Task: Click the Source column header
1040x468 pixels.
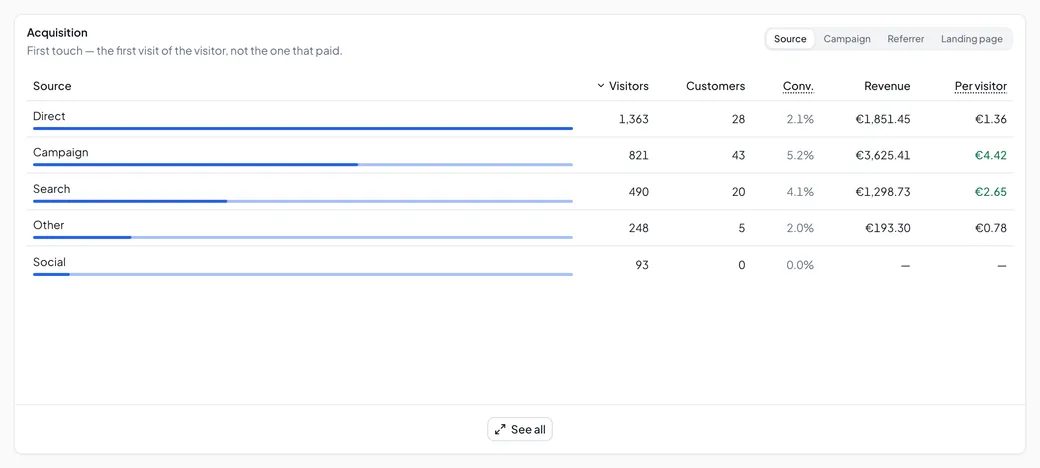Action: point(52,86)
